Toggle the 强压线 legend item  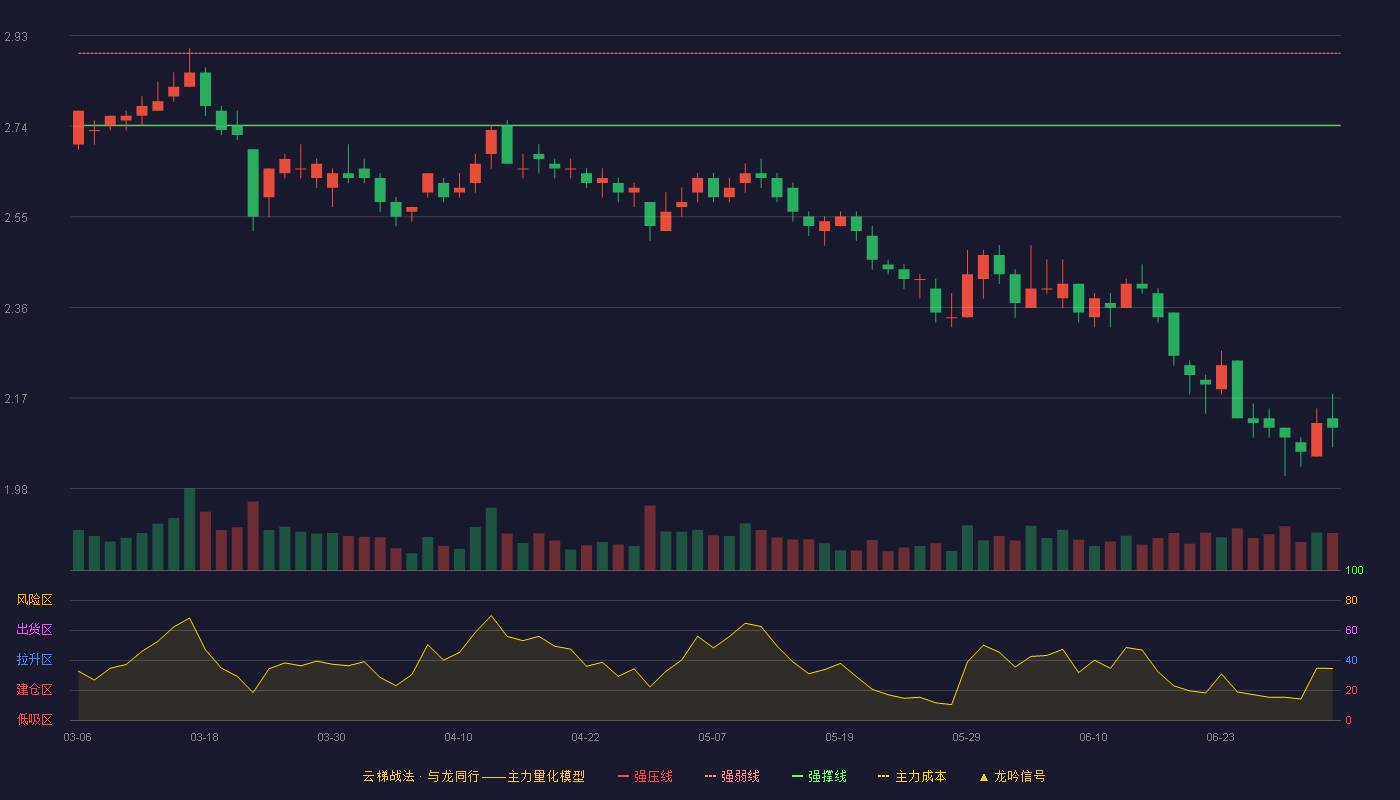645,776
